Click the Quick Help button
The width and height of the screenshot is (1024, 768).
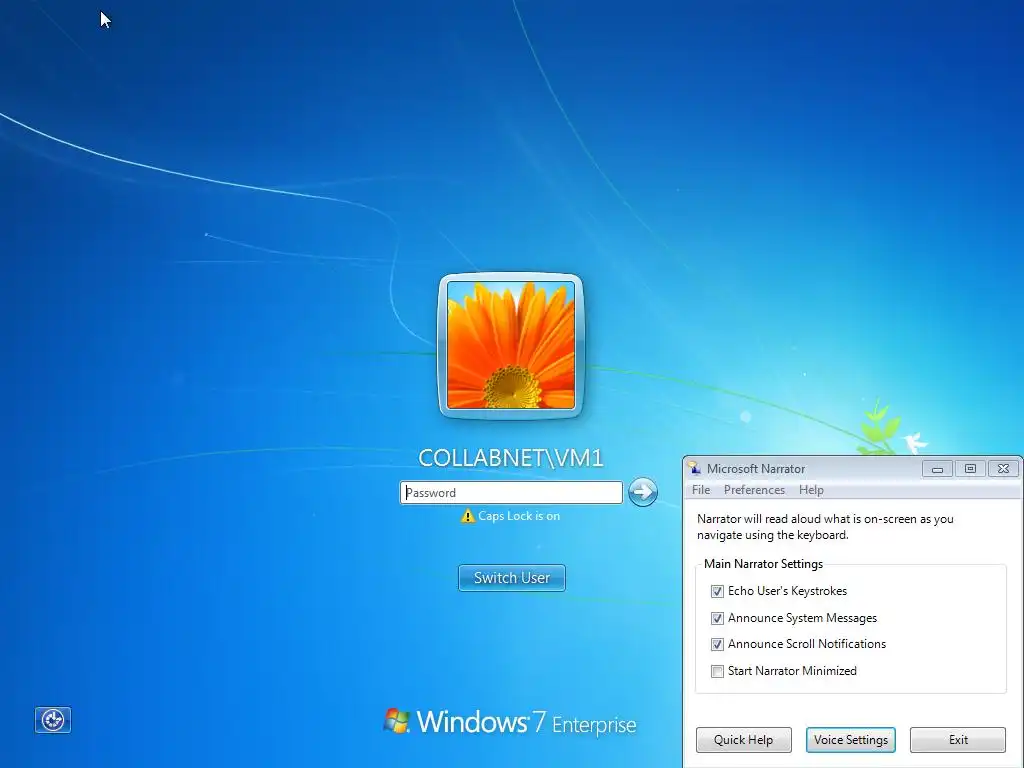pos(744,740)
